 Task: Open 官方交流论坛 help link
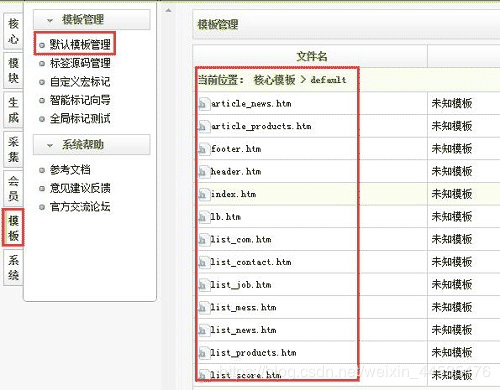tap(80, 207)
